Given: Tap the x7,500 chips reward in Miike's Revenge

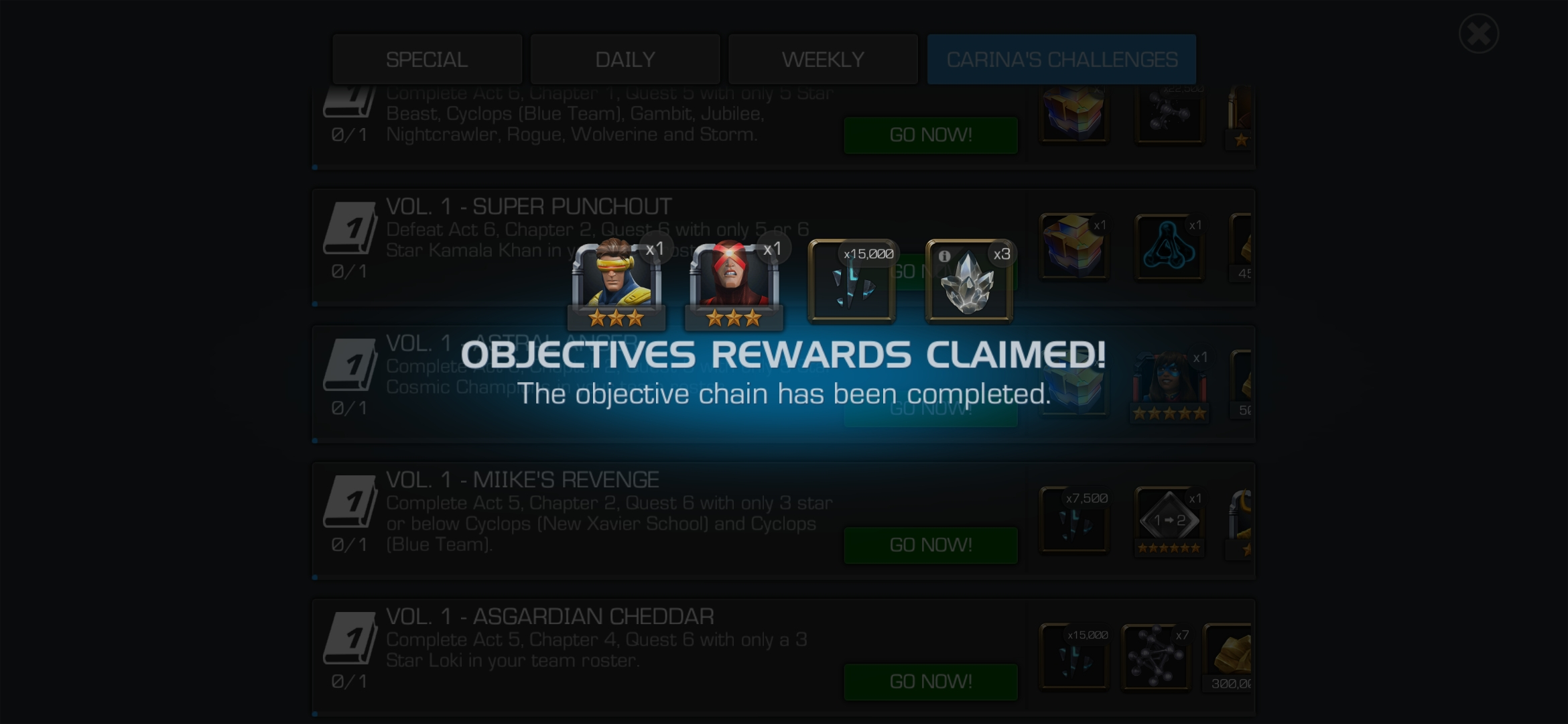Looking at the screenshot, I should (1074, 520).
